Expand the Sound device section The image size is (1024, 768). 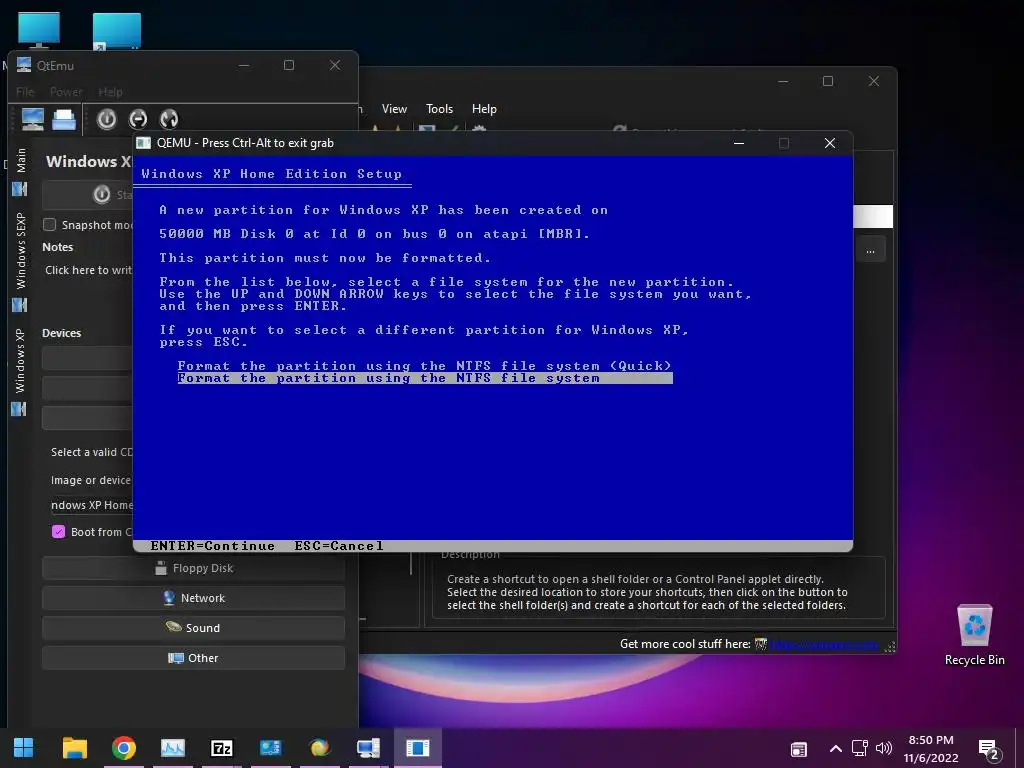(193, 628)
